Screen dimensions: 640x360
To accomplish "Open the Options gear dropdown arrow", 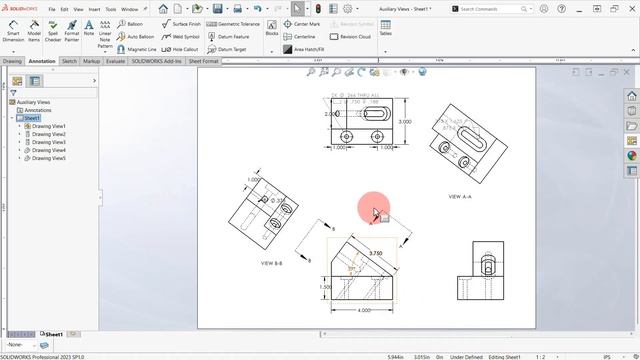I will 357,9.
